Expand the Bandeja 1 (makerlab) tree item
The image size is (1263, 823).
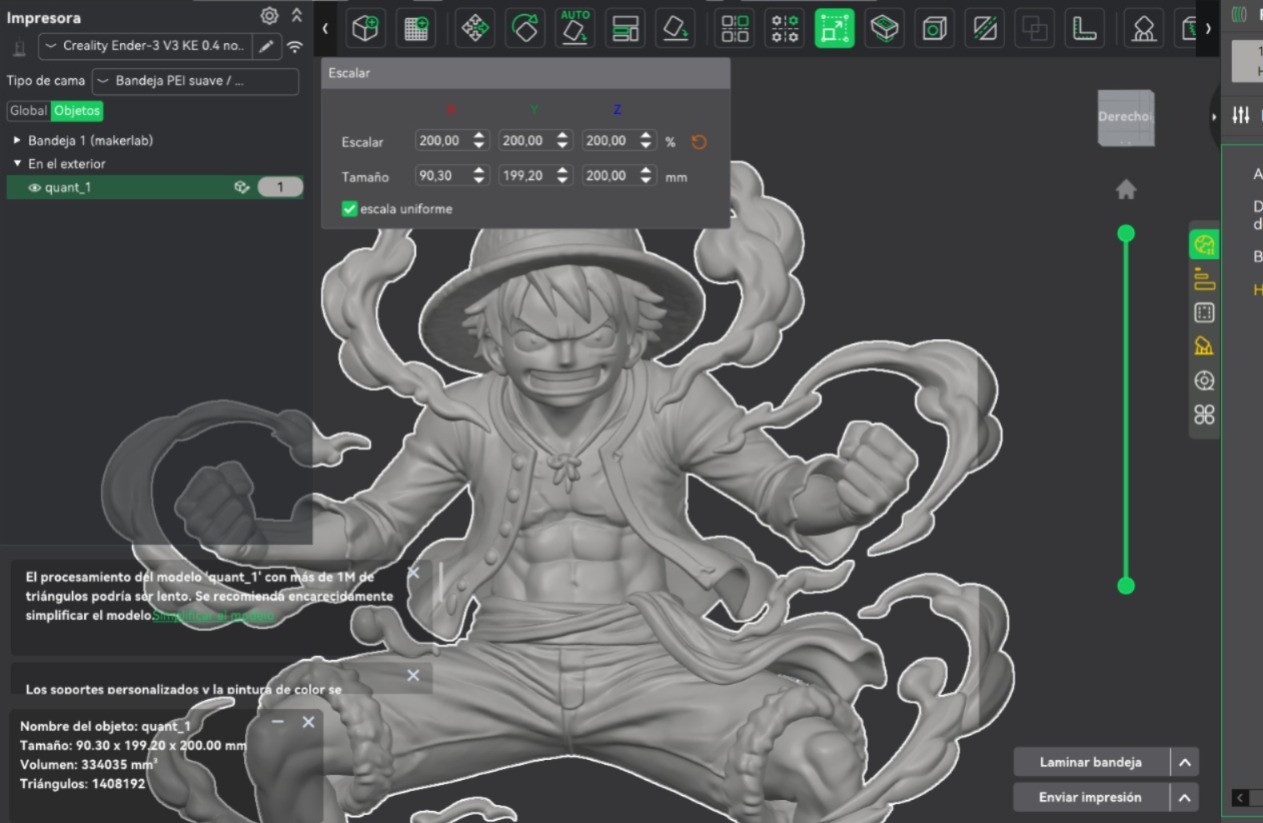(x=17, y=141)
